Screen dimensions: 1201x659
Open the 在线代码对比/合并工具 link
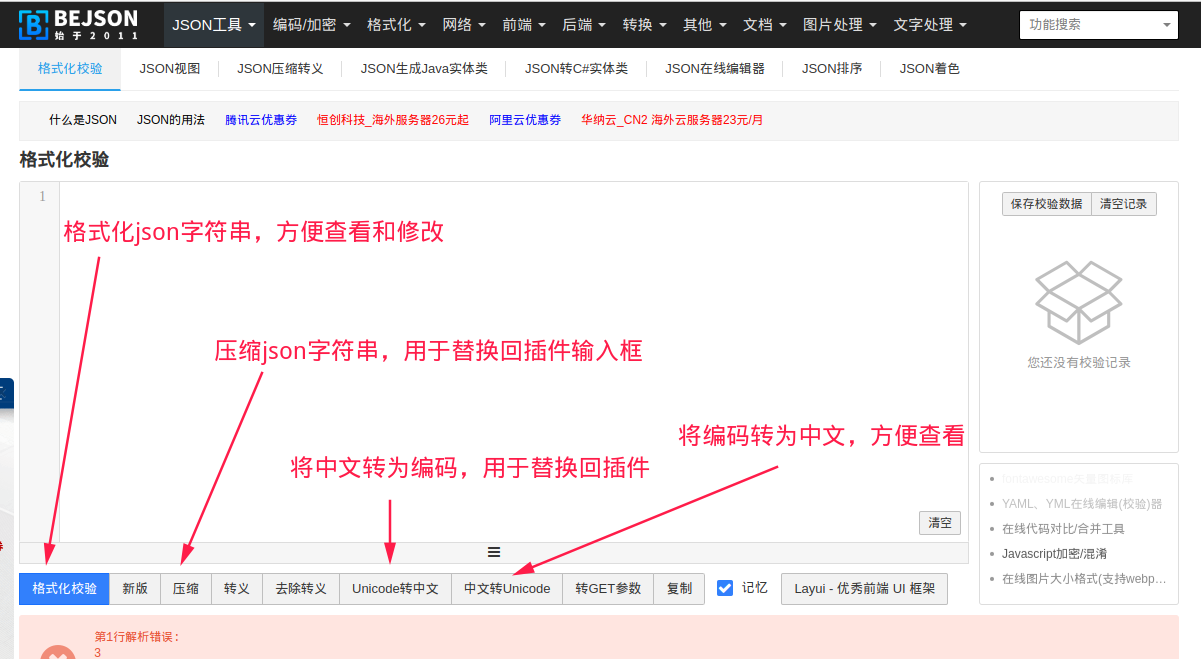pos(1063,529)
